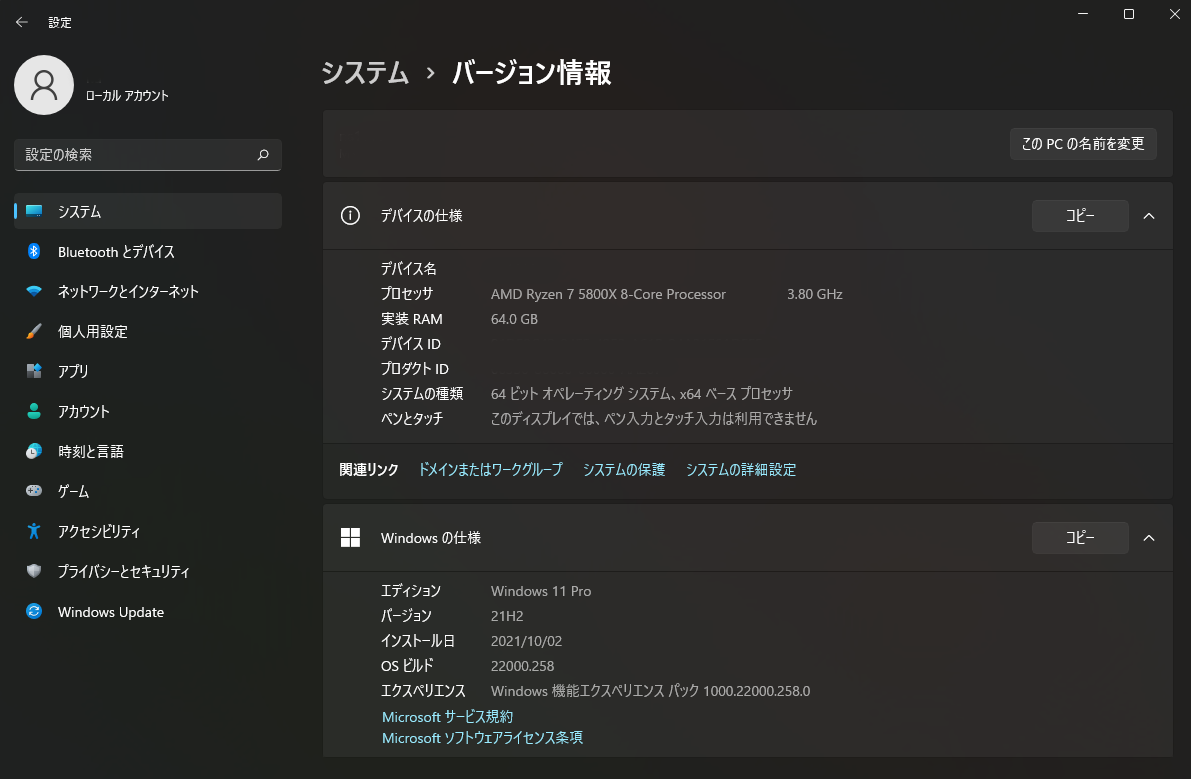Open アクセシビリティ settings

tap(148, 531)
